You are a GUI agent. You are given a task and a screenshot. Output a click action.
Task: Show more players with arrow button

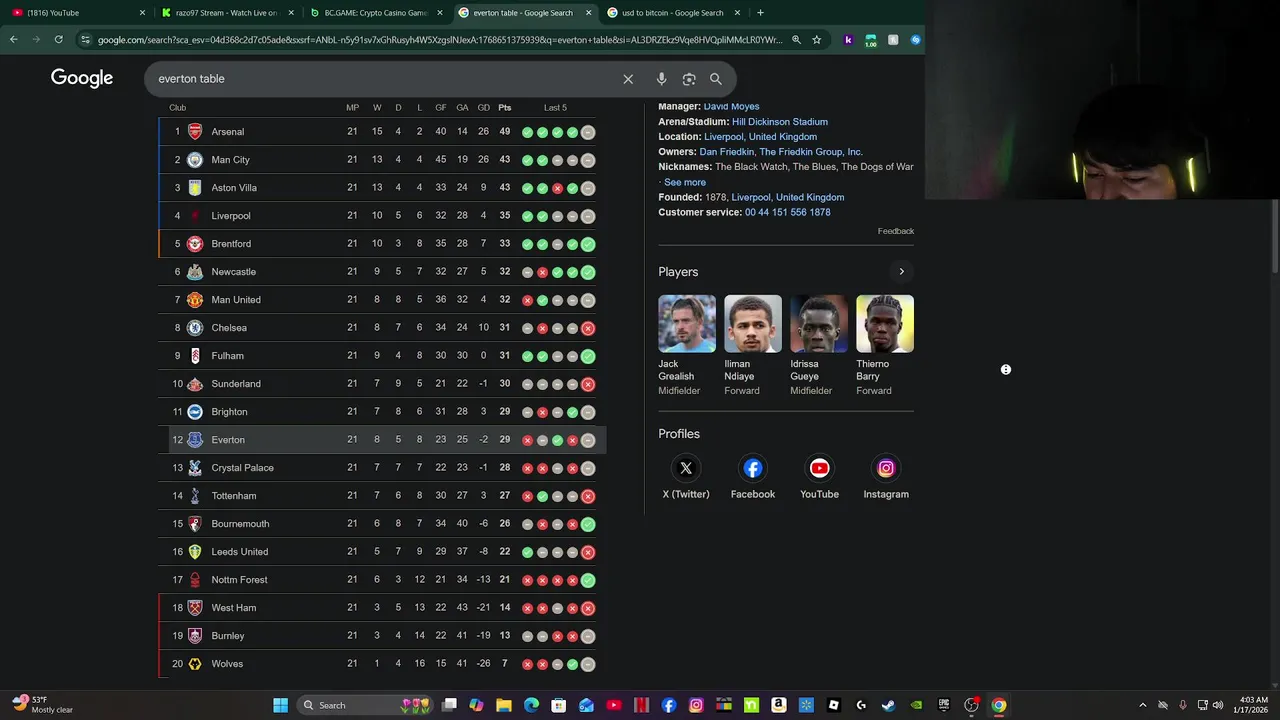(901, 272)
